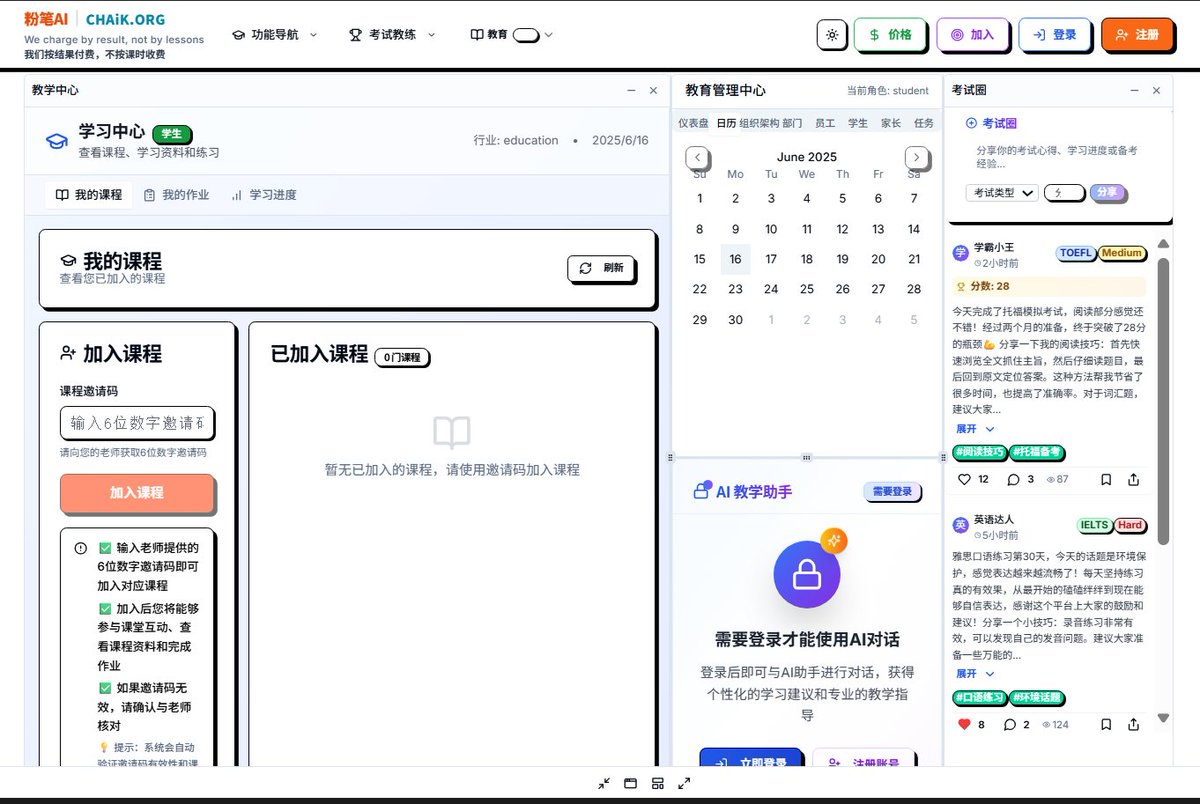Go to next month in the June 2025 calendar
1200x804 pixels.
[917, 157]
